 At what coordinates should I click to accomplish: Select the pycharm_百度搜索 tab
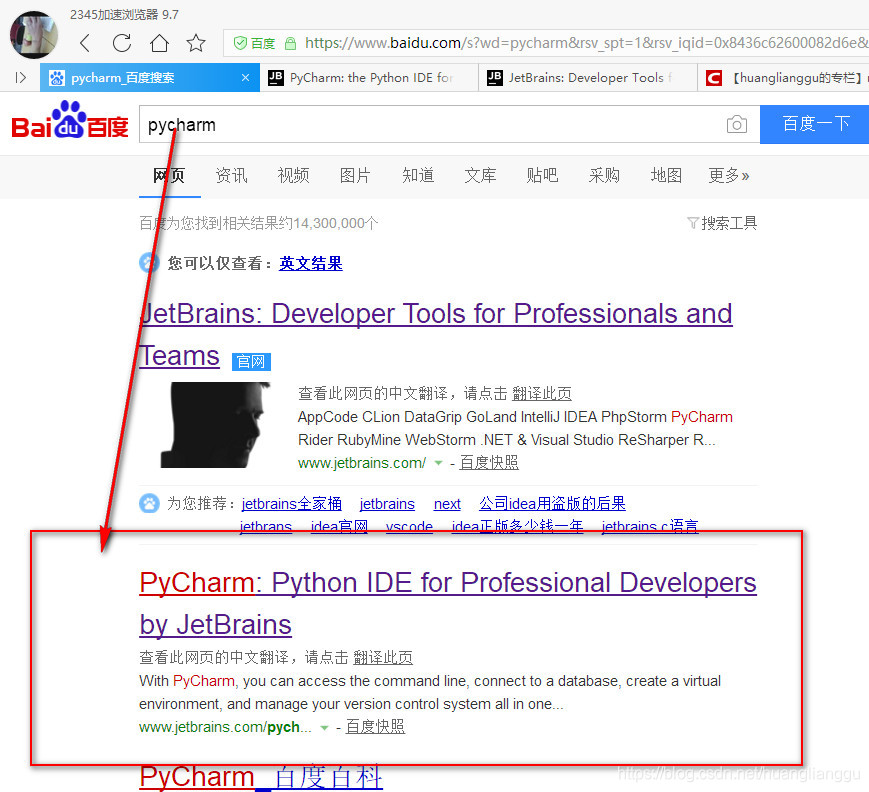(x=150, y=78)
